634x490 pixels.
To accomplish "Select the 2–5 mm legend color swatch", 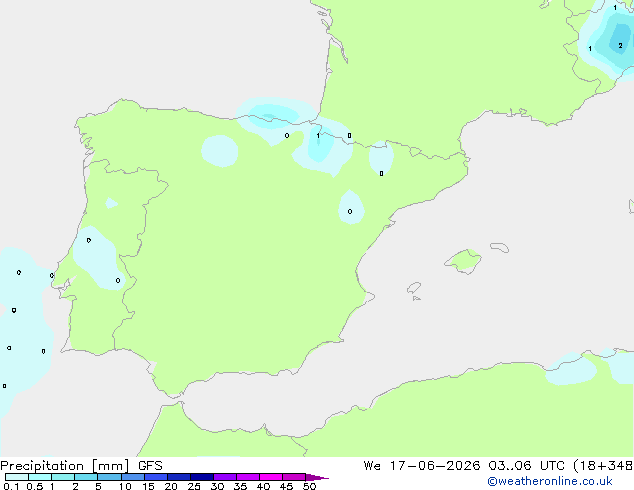I will pos(86,477).
